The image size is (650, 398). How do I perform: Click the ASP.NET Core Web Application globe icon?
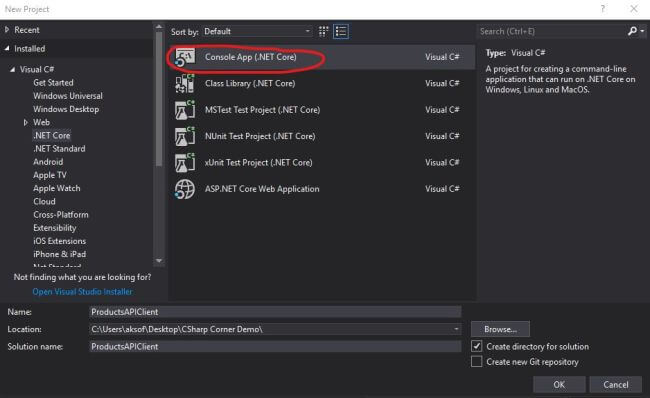(x=184, y=189)
